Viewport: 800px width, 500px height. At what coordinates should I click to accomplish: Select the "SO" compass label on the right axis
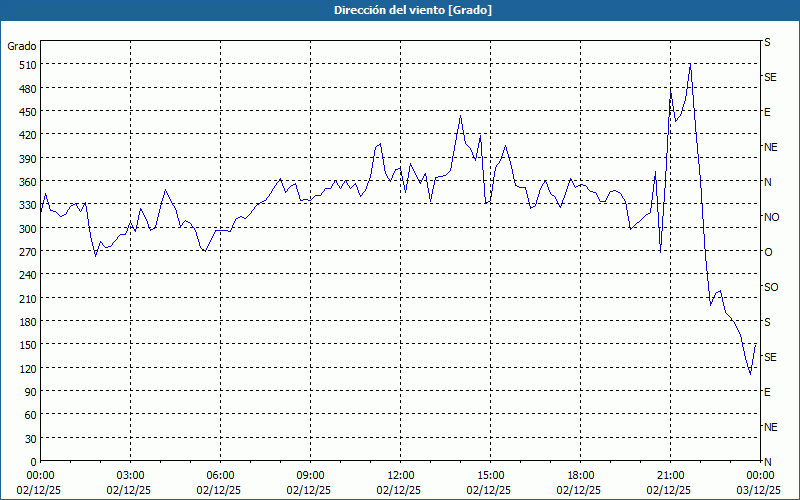coord(771,287)
